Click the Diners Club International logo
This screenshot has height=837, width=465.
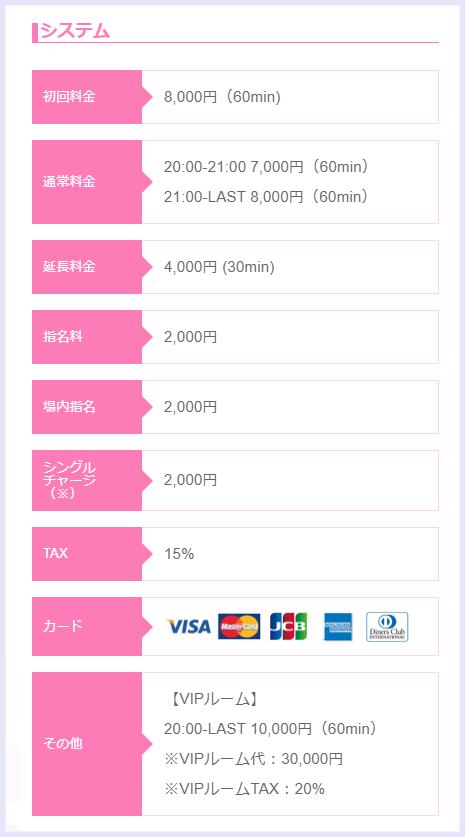click(x=387, y=627)
